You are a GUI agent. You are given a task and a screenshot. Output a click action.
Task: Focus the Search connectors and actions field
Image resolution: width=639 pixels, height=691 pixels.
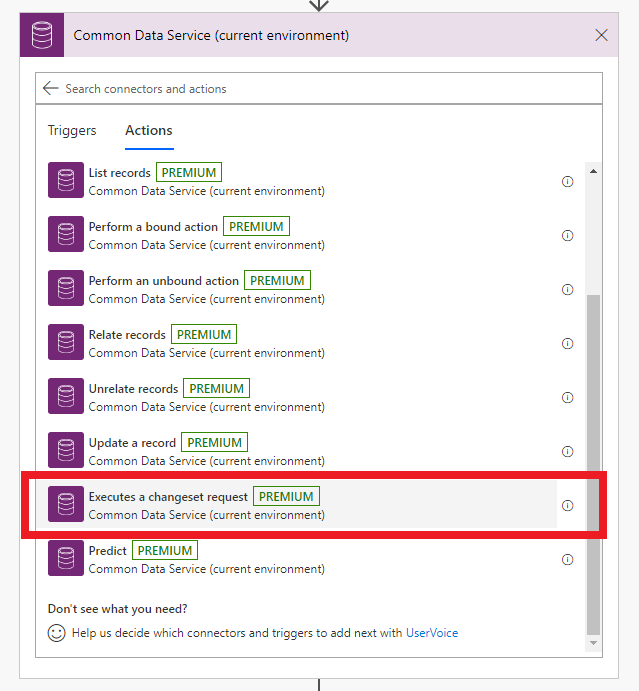318,89
